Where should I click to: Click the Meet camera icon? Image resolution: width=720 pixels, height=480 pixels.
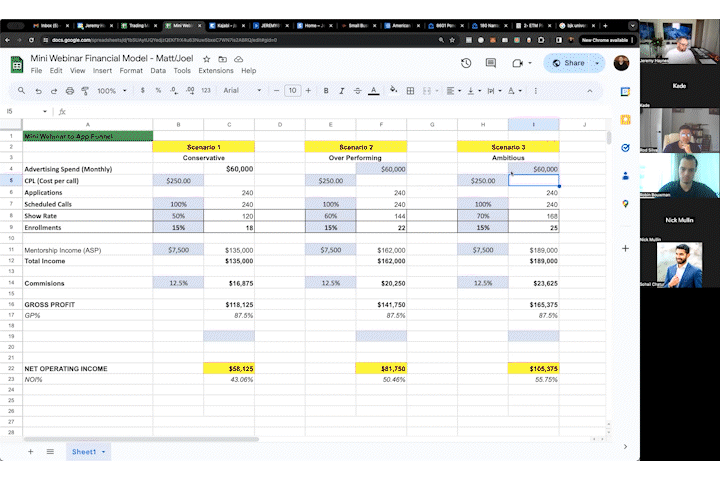point(518,63)
